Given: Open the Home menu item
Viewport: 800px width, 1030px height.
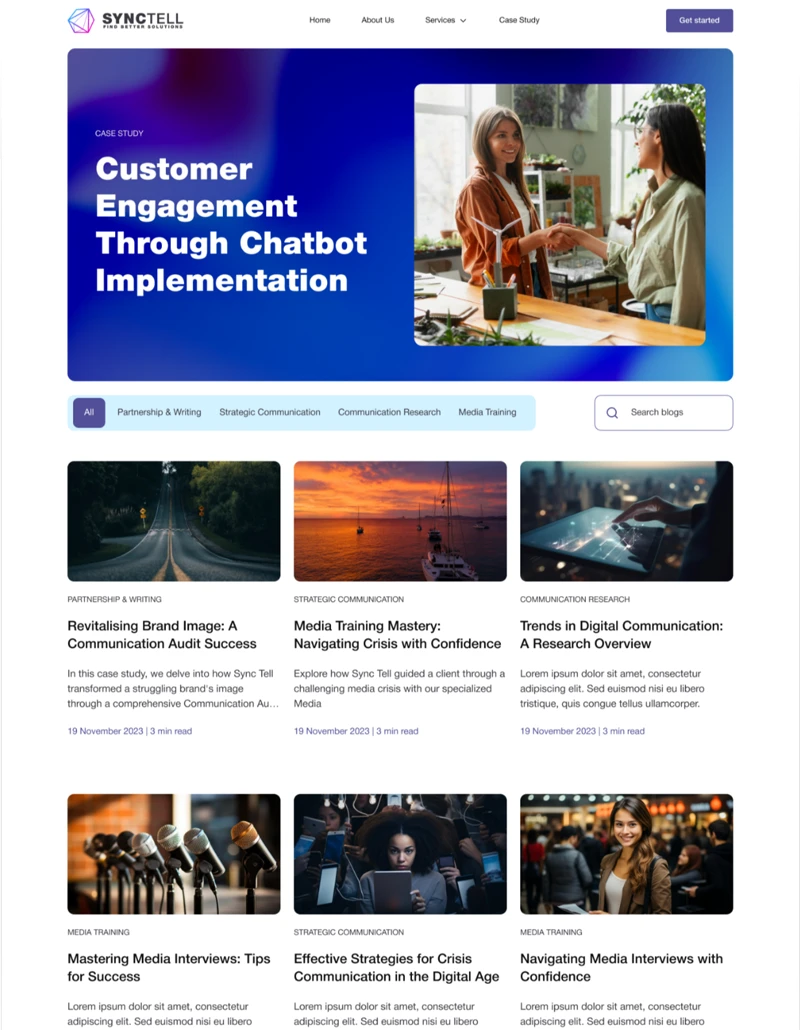Looking at the screenshot, I should [x=319, y=20].
